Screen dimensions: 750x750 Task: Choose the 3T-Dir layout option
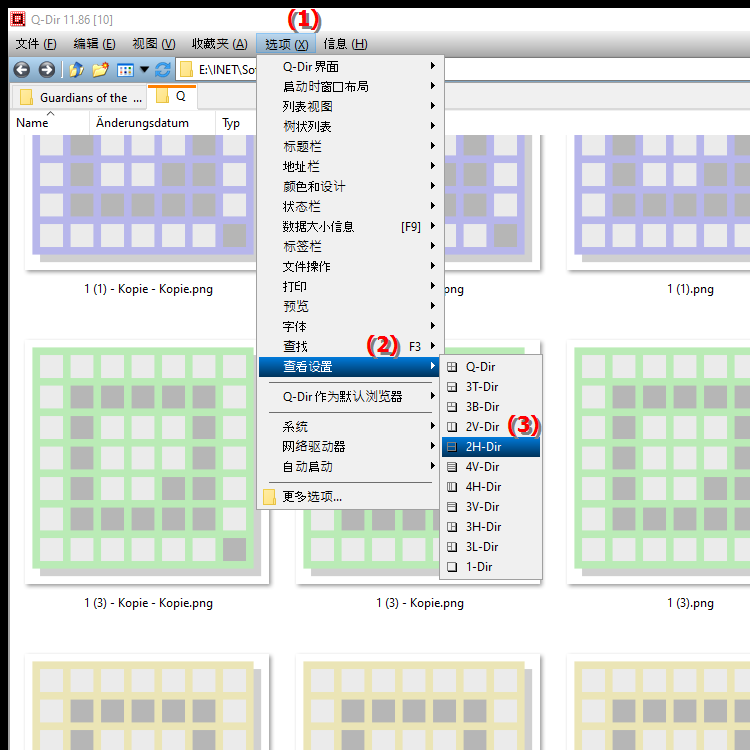(491, 387)
